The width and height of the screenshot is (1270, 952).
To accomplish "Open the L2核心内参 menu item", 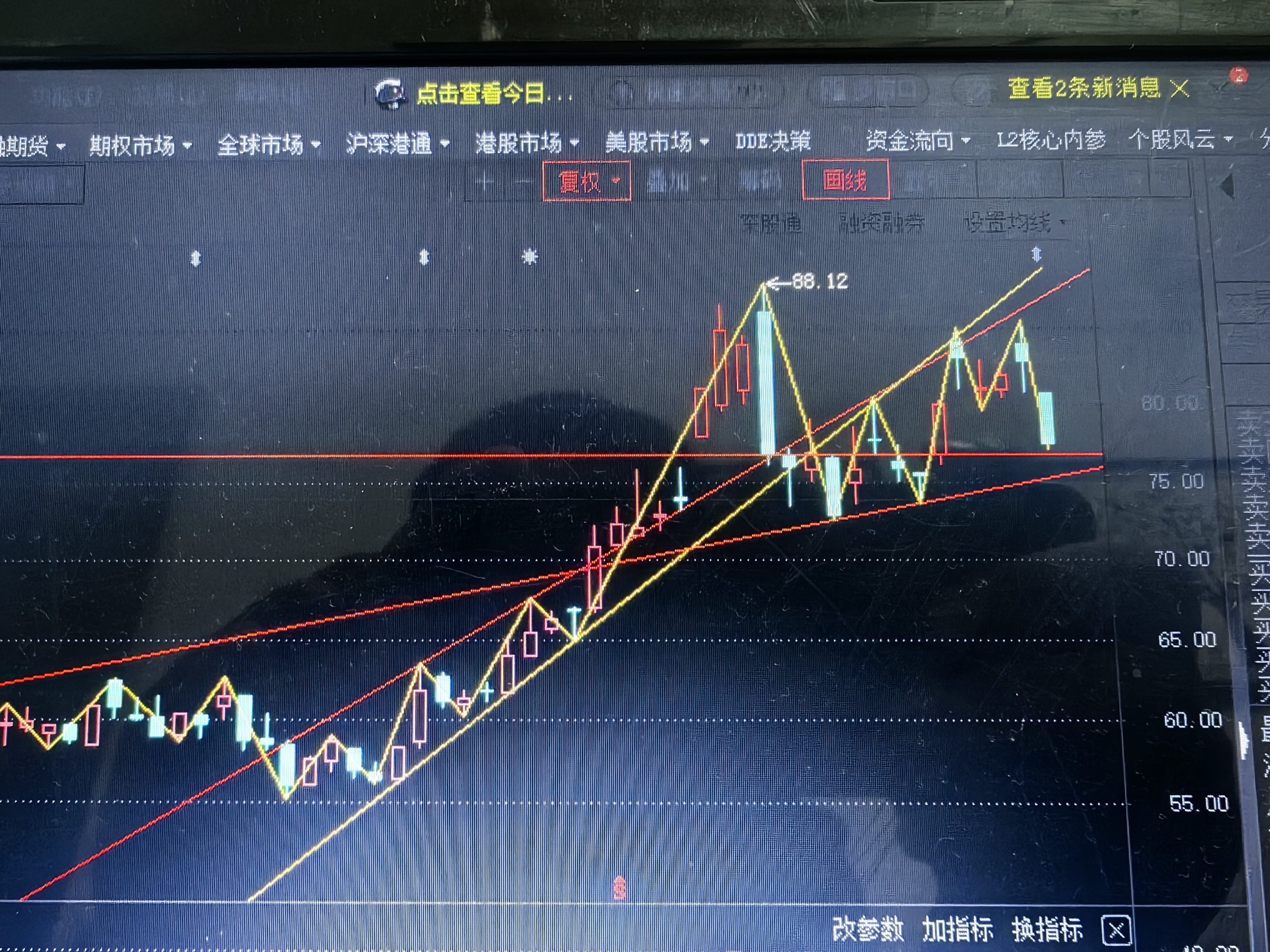I will click(x=1050, y=140).
